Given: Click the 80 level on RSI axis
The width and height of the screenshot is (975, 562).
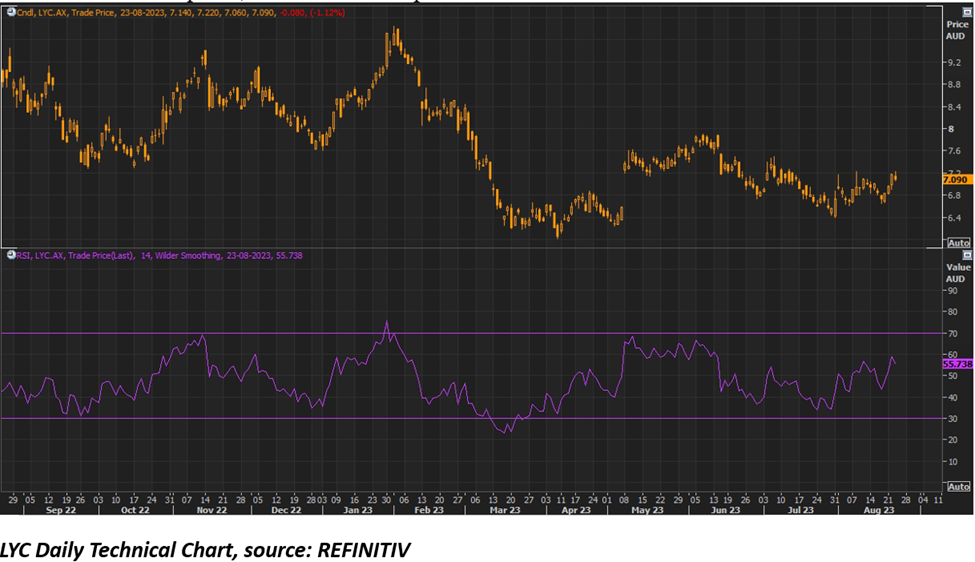Looking at the screenshot, I should click(x=953, y=312).
